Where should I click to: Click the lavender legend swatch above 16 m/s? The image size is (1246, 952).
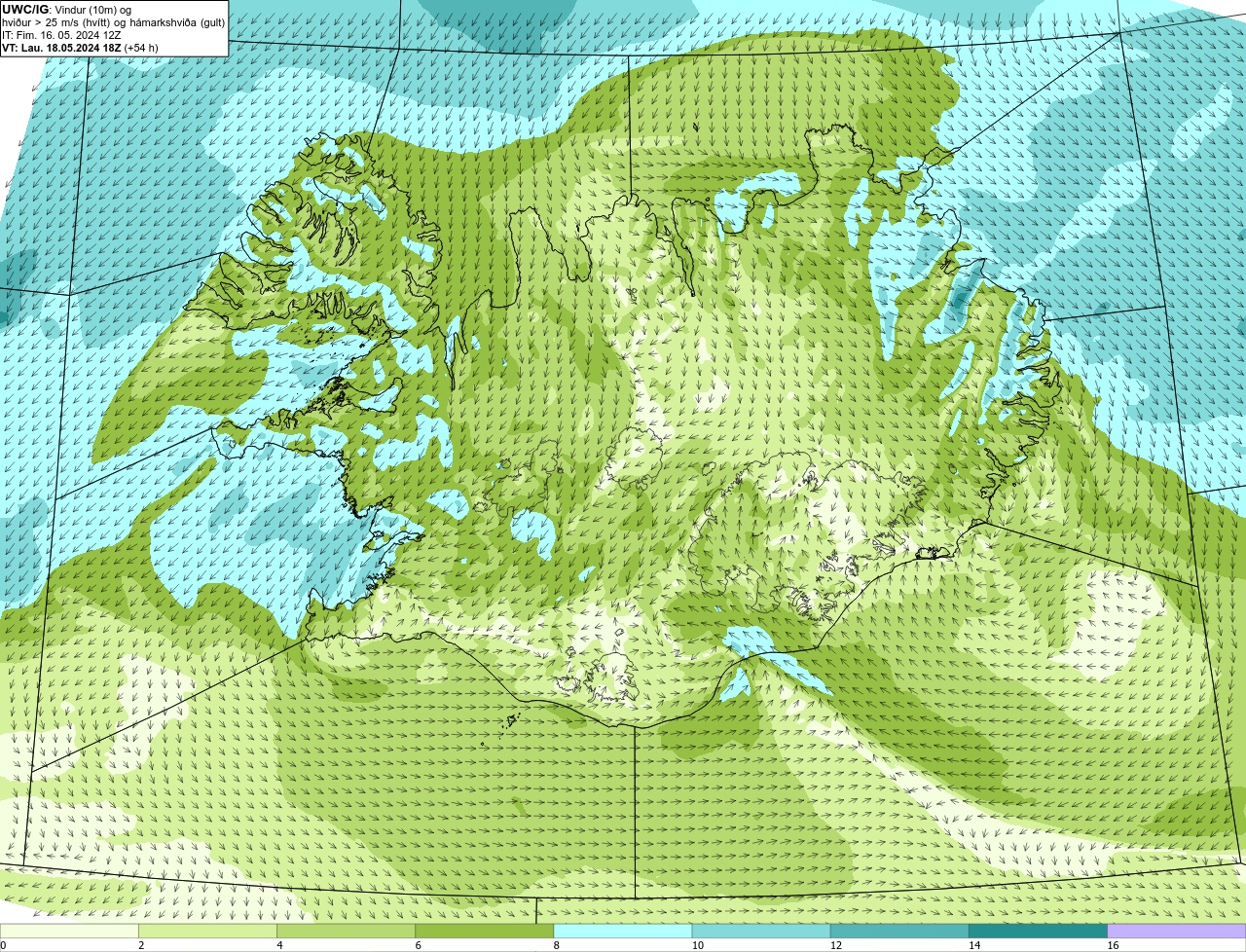click(1177, 932)
